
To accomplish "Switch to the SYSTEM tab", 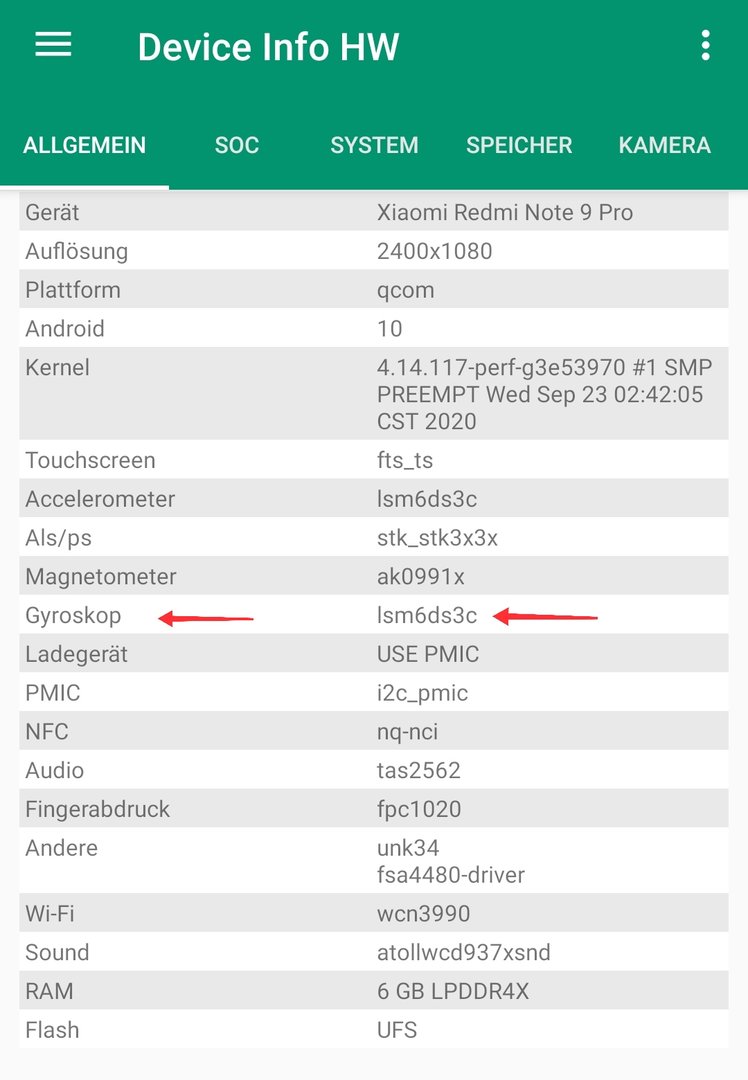I will [x=374, y=145].
